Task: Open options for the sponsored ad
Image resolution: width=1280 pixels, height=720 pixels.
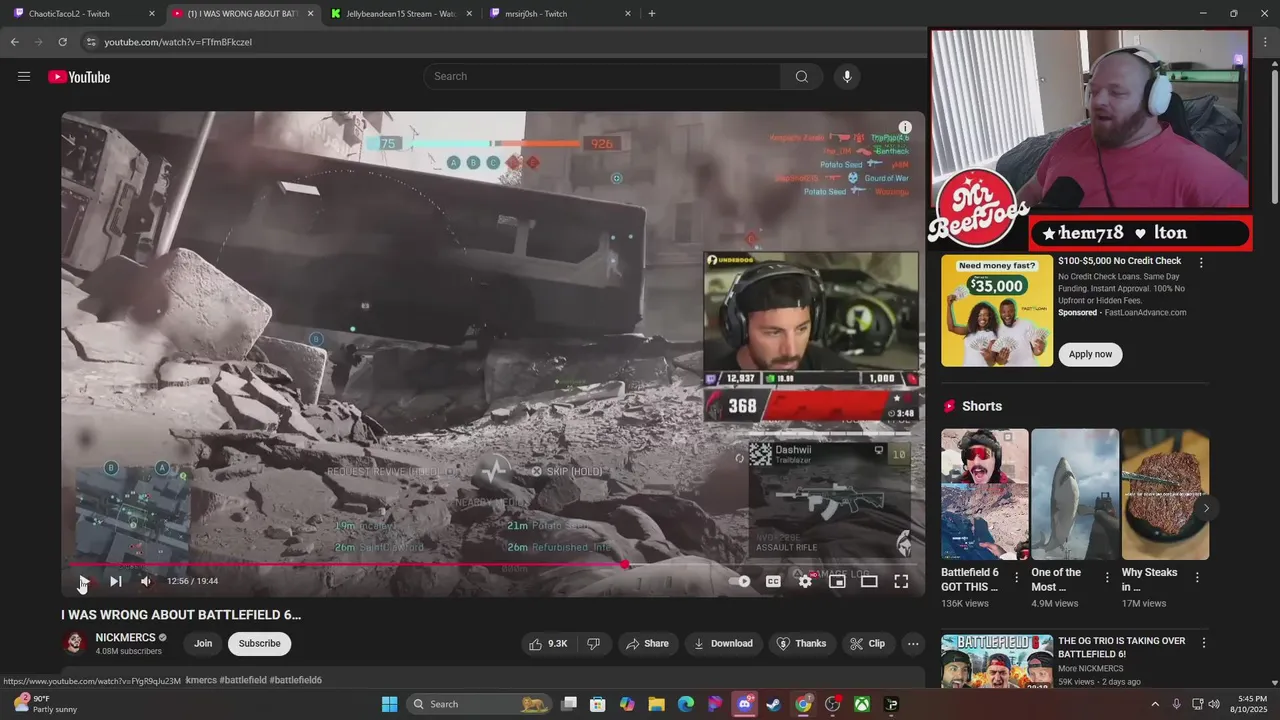Action: click(x=1201, y=262)
